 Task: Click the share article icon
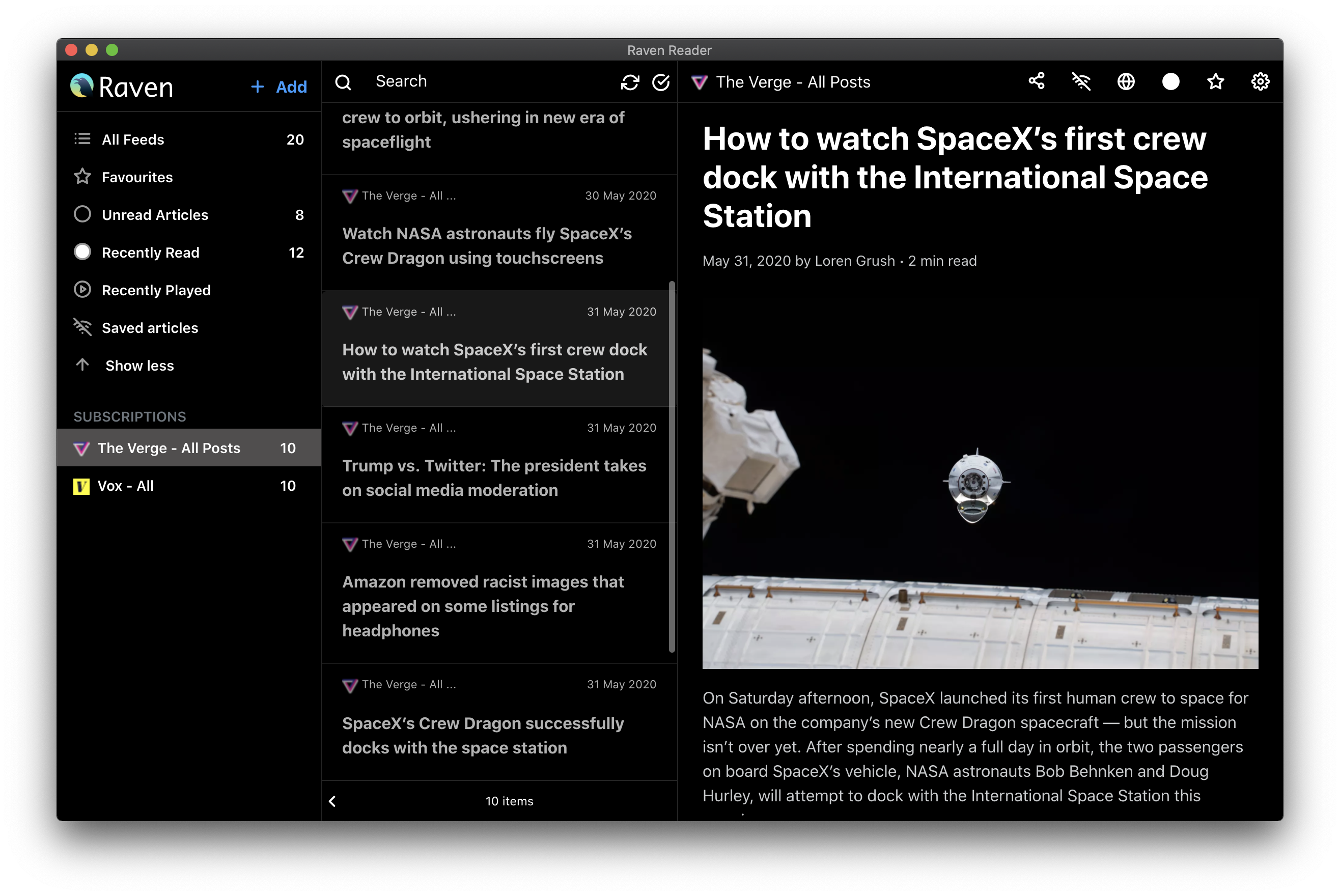[1037, 81]
